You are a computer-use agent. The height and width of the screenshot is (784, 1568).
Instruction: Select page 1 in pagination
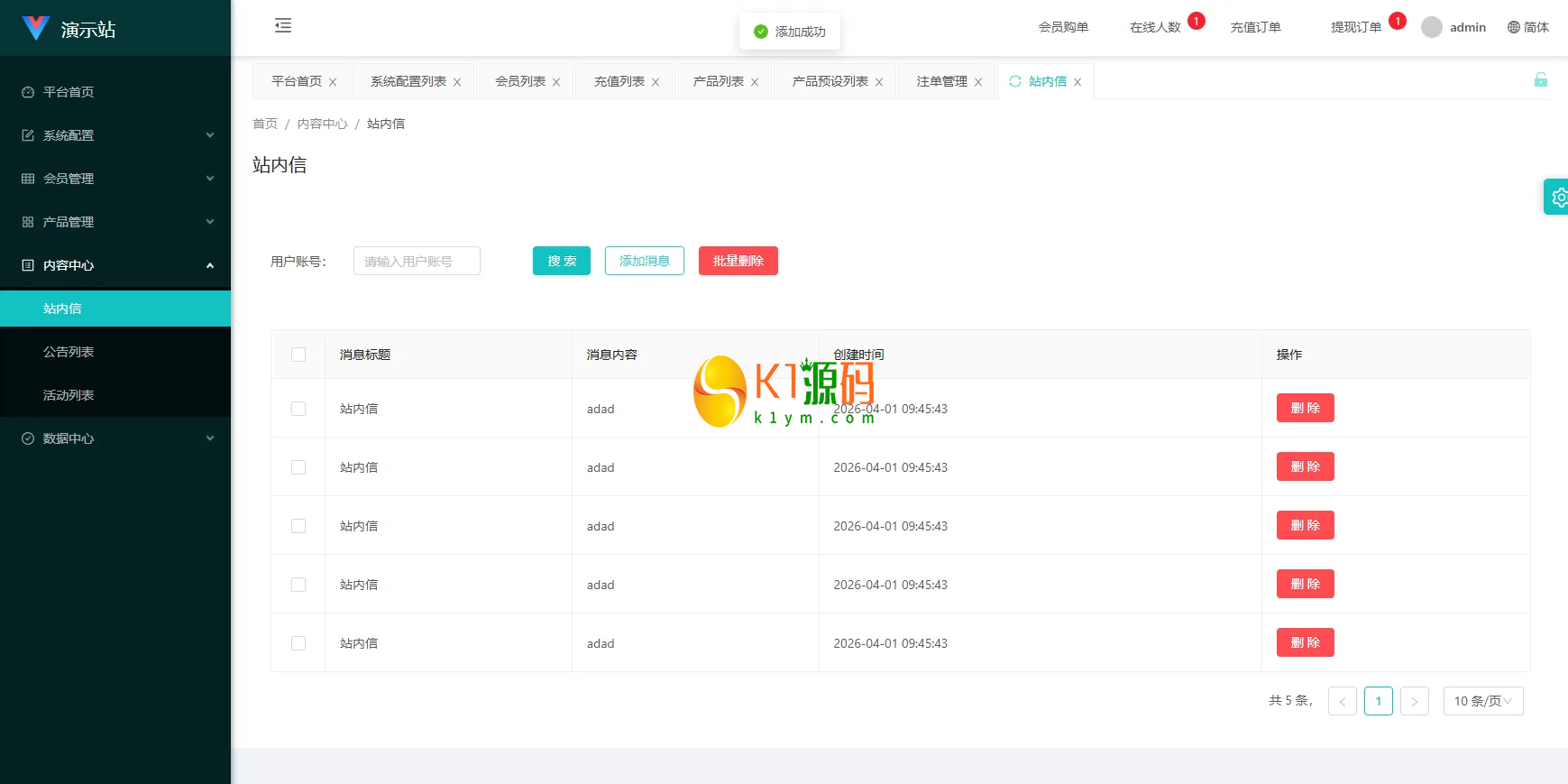pos(1379,701)
